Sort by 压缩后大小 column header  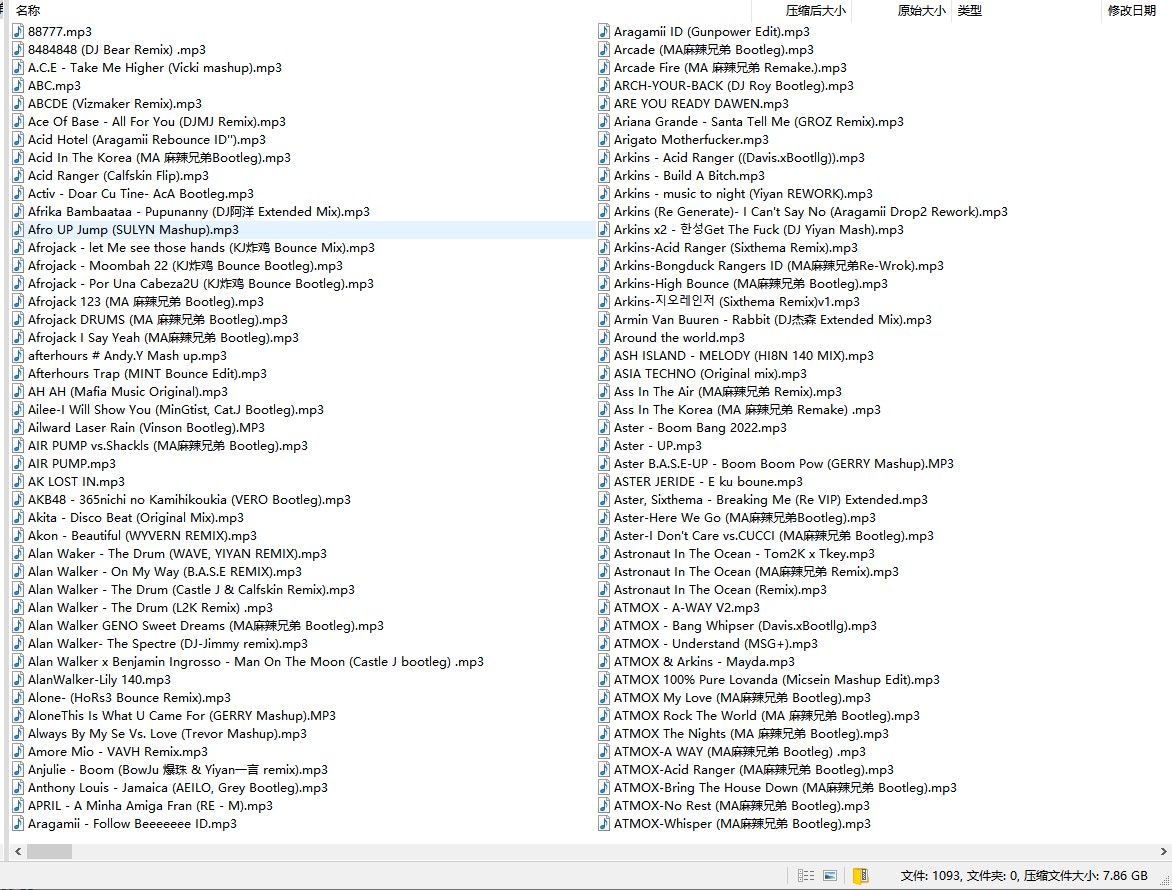coord(815,11)
